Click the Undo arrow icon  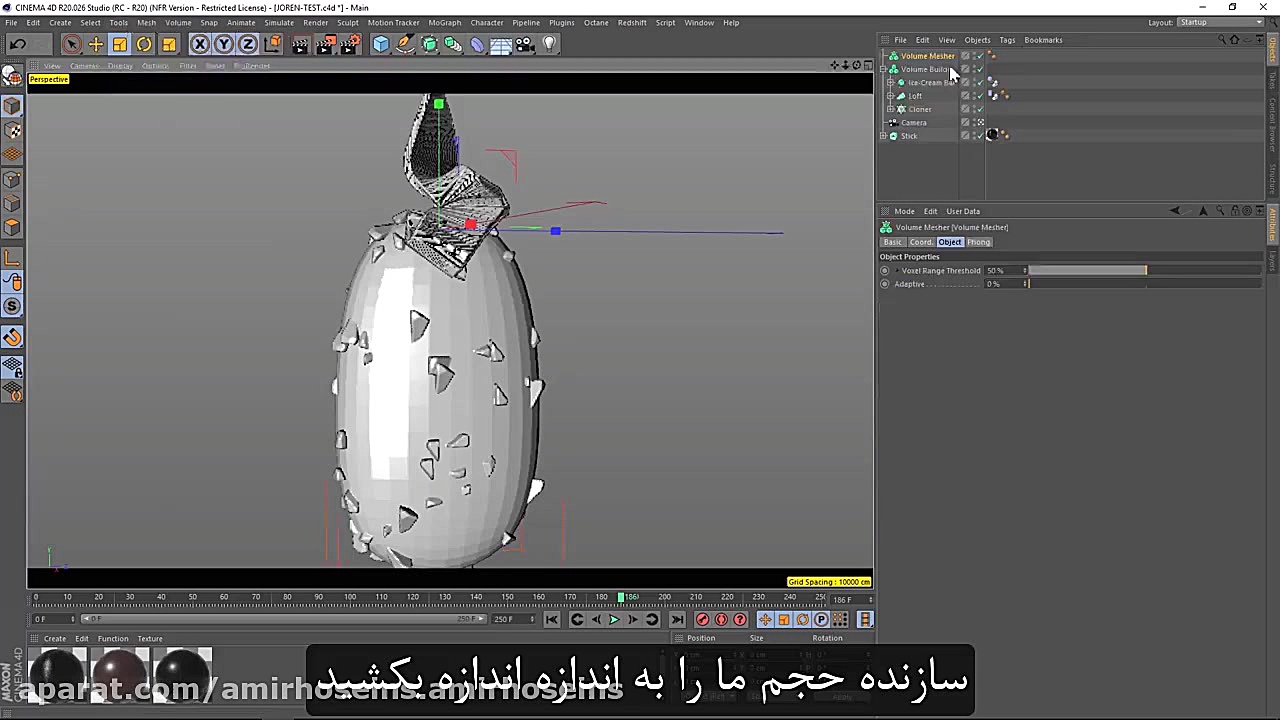coord(17,43)
